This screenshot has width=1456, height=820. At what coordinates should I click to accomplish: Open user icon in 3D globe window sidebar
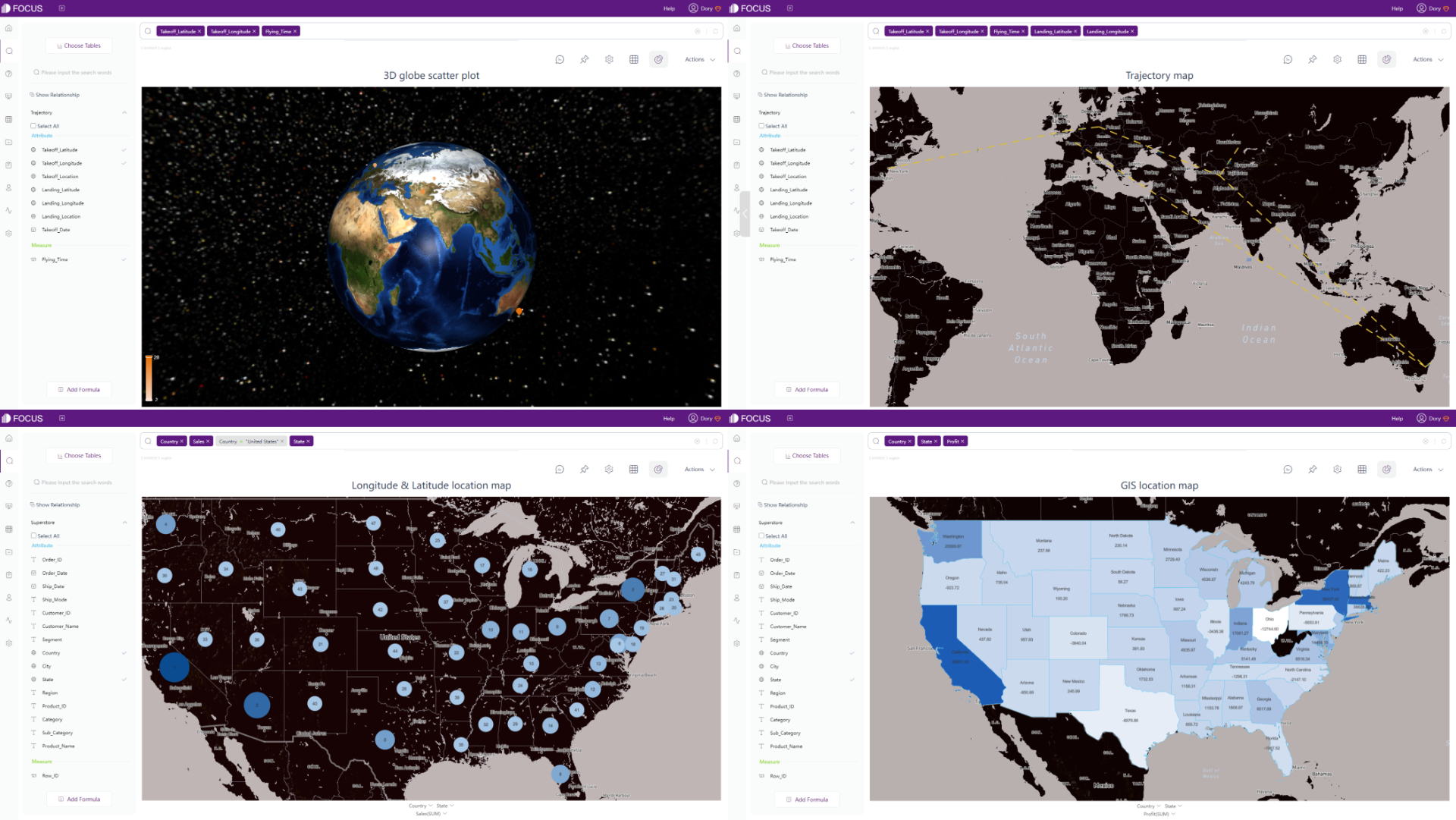point(9,187)
